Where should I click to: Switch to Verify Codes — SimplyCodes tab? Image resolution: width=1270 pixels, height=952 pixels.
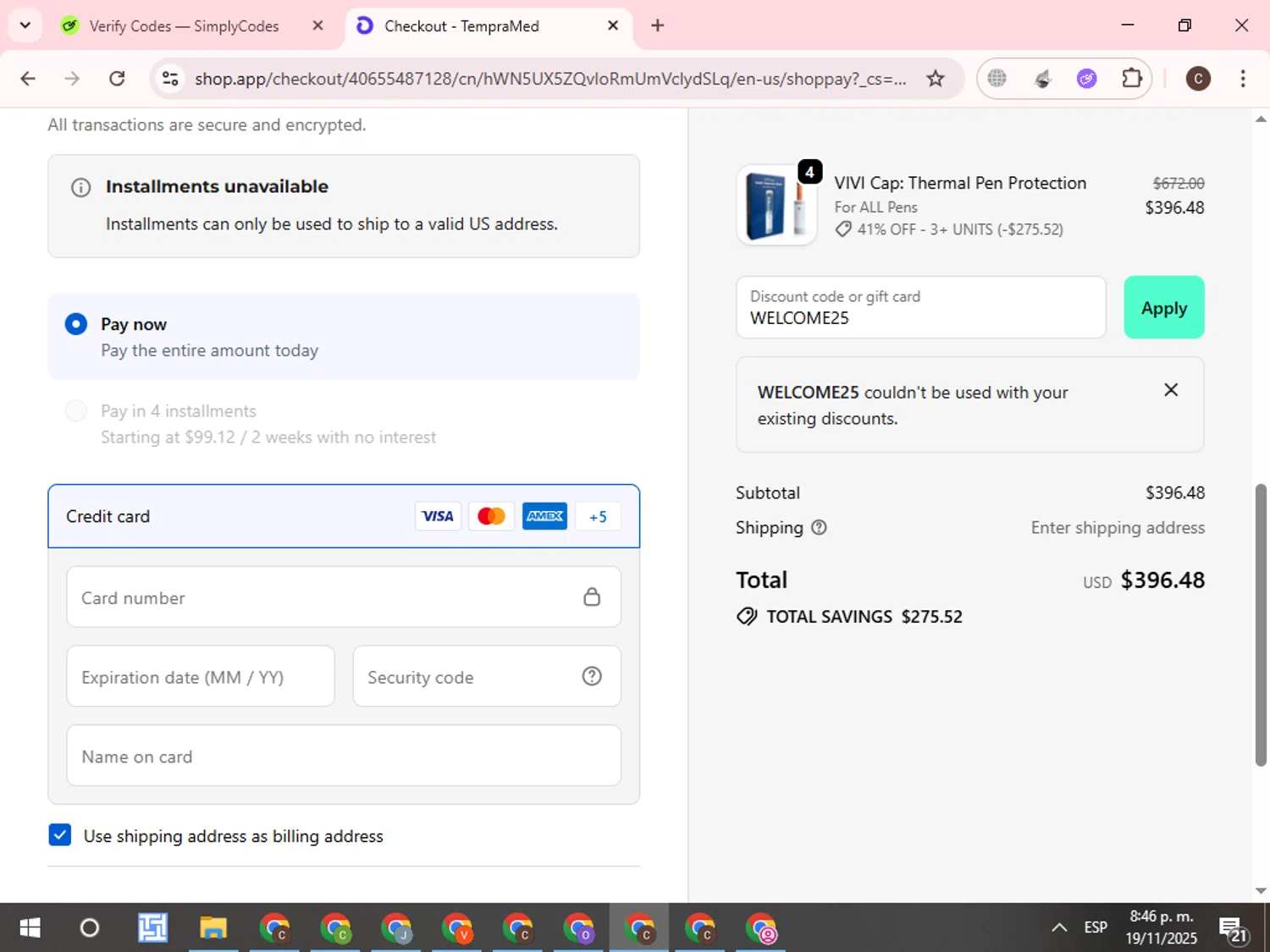184,26
